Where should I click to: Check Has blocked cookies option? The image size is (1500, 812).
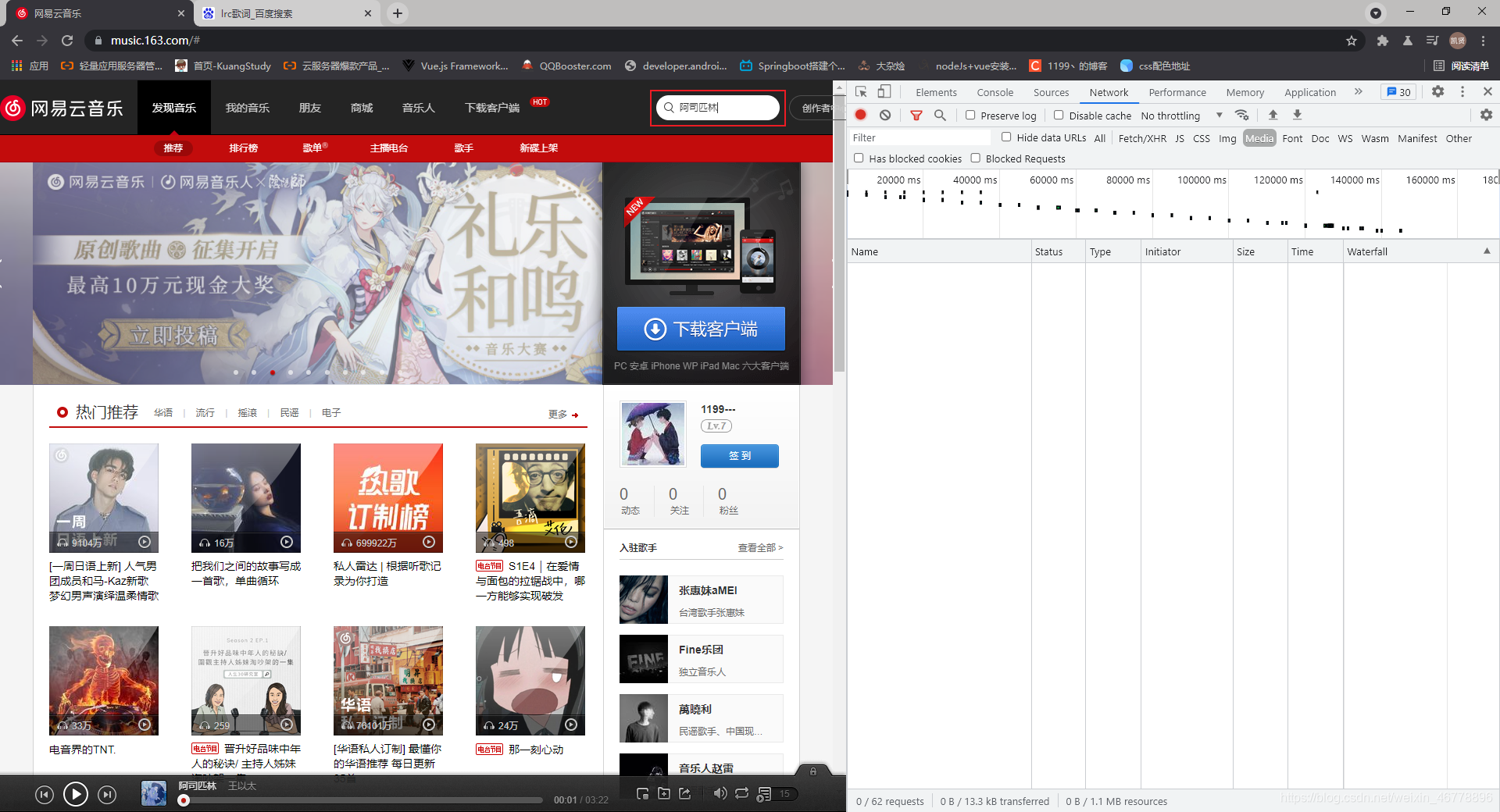859,158
